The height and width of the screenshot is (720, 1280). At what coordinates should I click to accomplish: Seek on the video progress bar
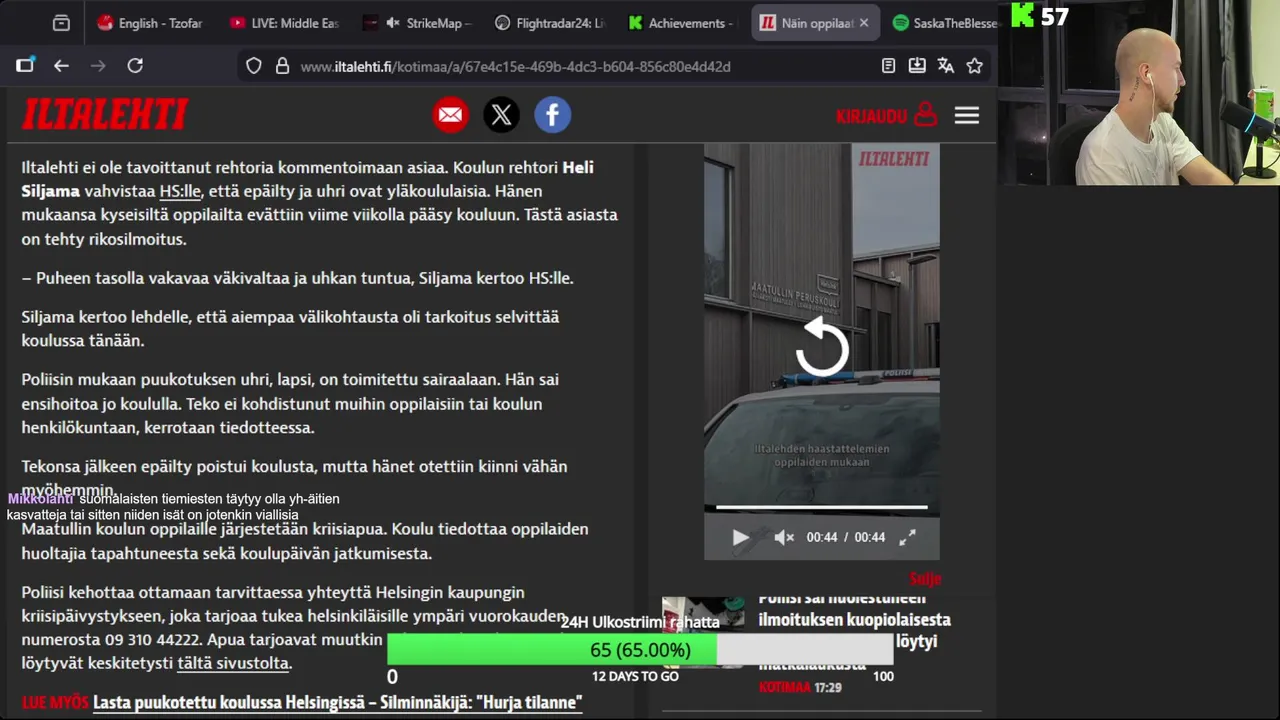822,508
